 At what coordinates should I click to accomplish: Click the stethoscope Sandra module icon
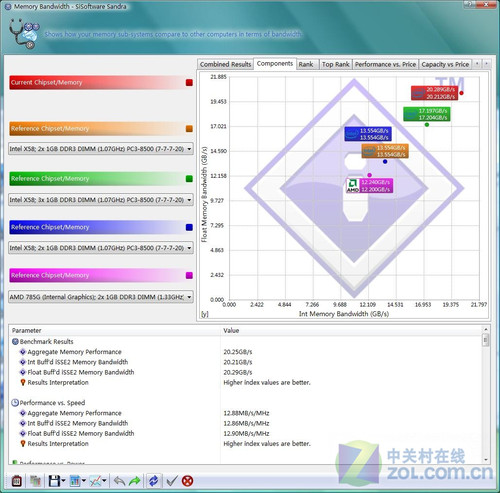point(23,34)
